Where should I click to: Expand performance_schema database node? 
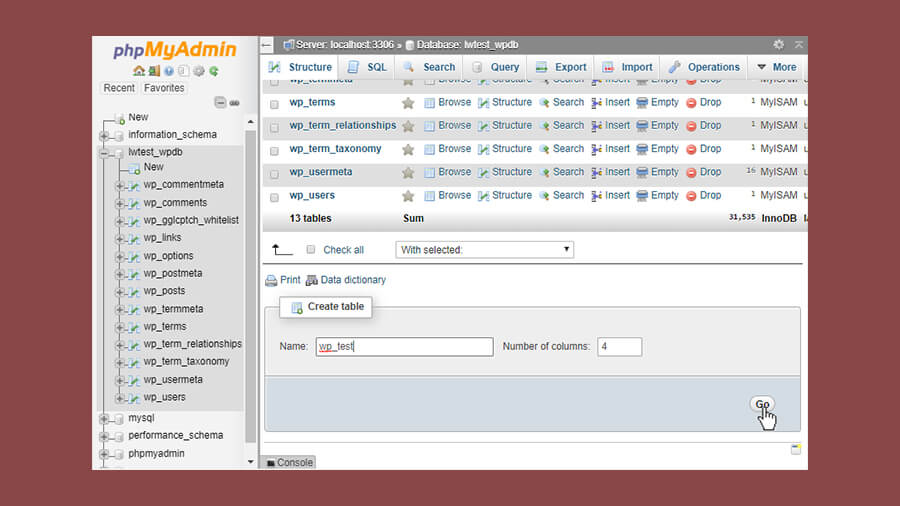104,437
